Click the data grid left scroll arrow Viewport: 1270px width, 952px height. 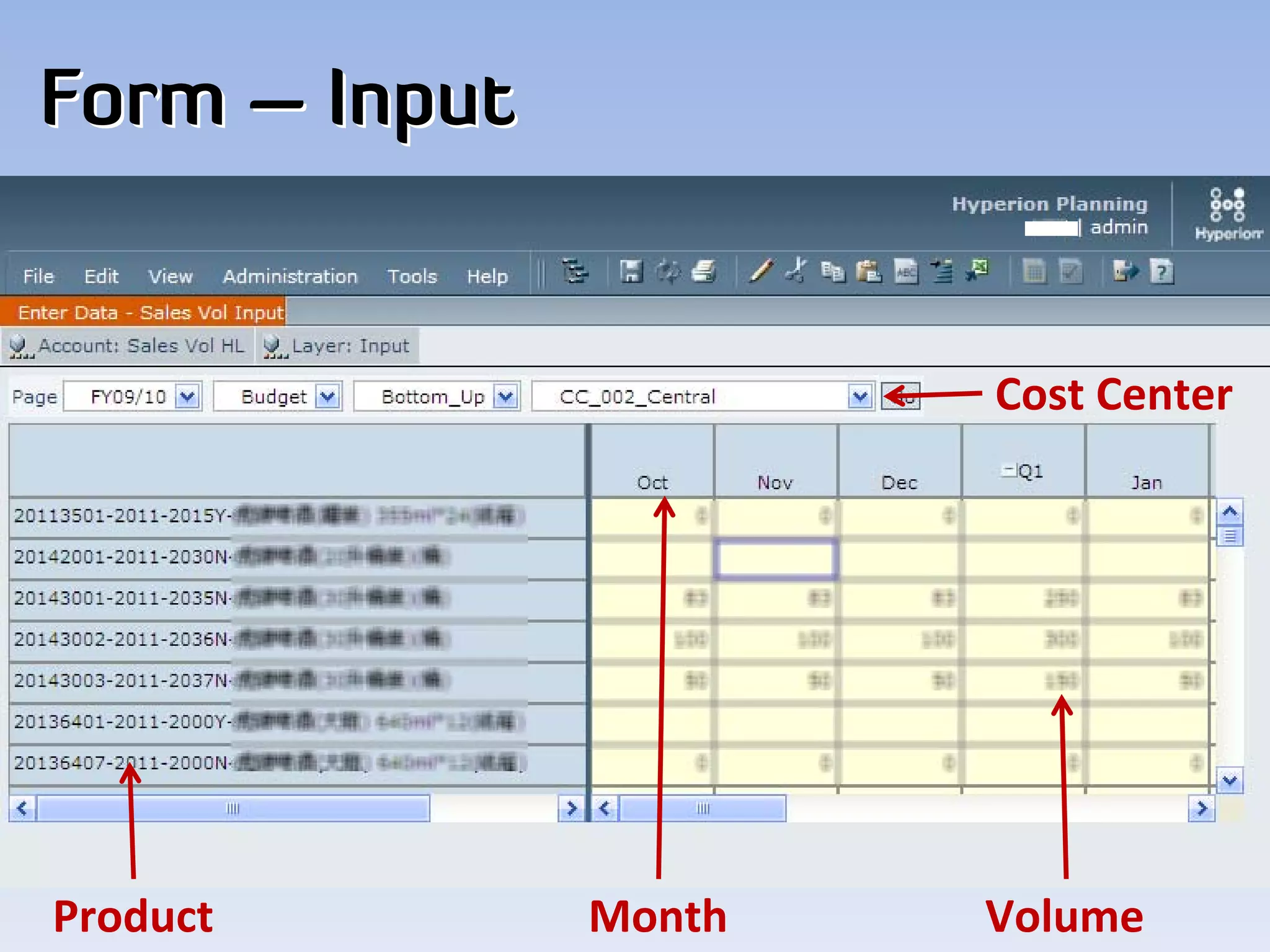(605, 808)
